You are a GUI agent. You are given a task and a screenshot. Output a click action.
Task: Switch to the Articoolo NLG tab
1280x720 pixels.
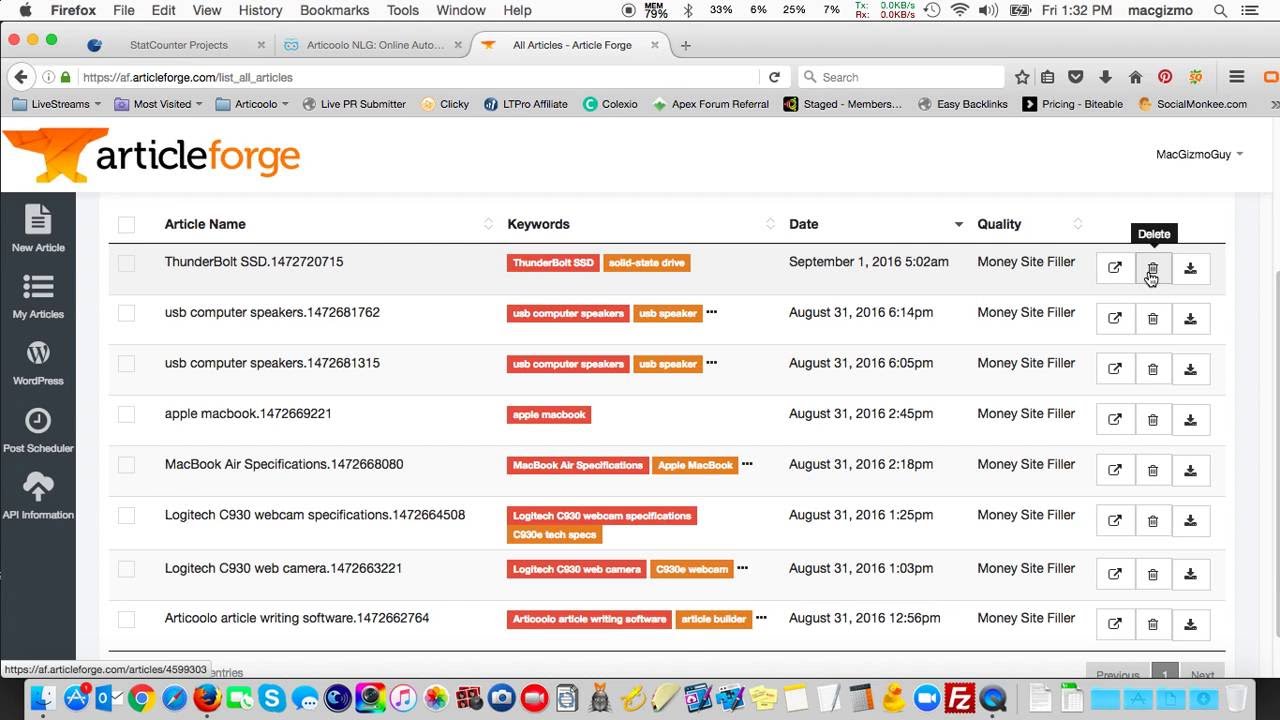click(372, 45)
